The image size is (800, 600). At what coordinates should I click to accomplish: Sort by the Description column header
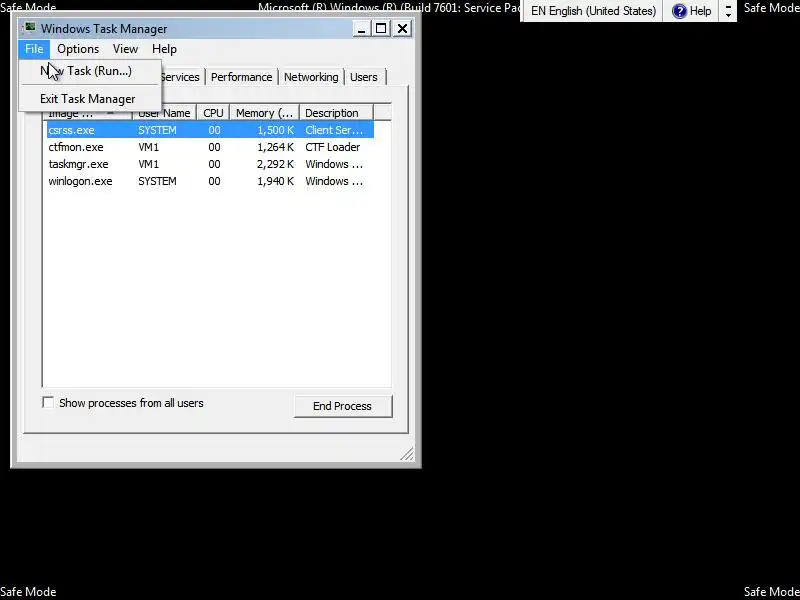coord(336,113)
